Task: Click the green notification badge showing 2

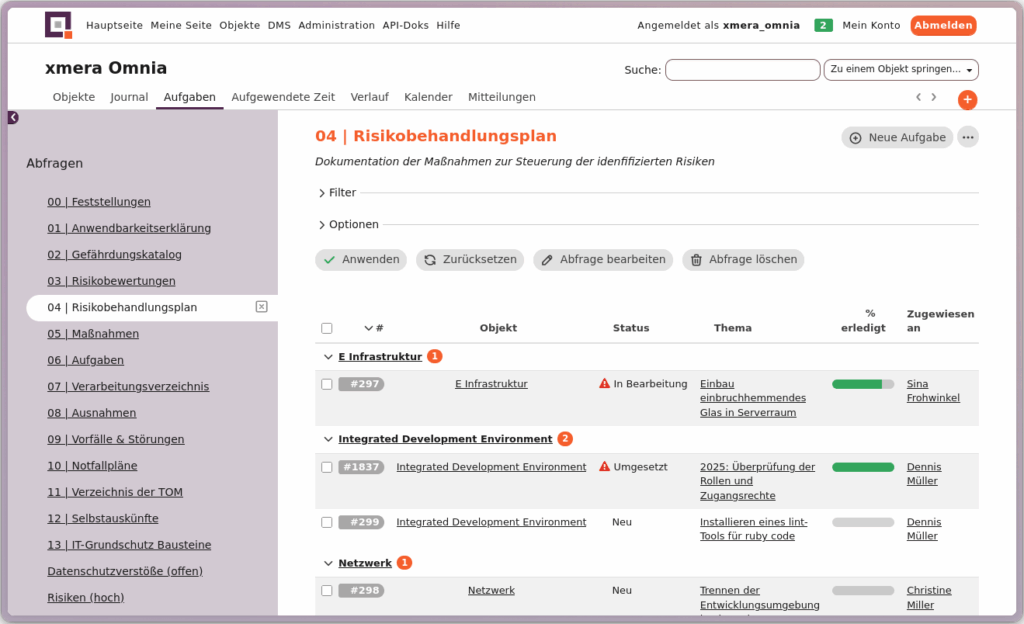Action: point(823,25)
